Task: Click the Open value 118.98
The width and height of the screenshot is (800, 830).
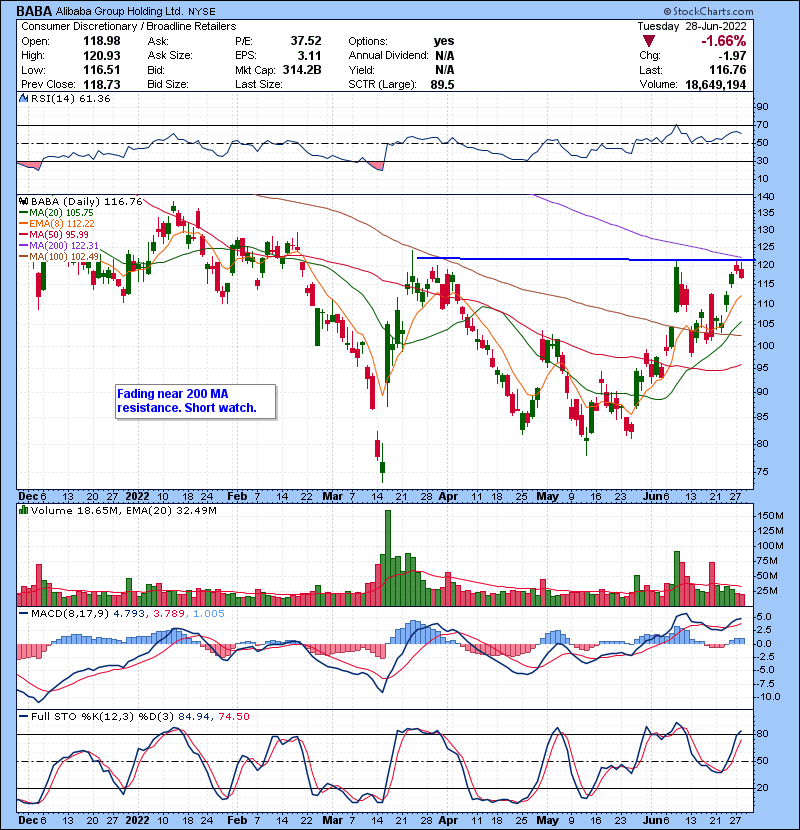Action: (x=102, y=41)
